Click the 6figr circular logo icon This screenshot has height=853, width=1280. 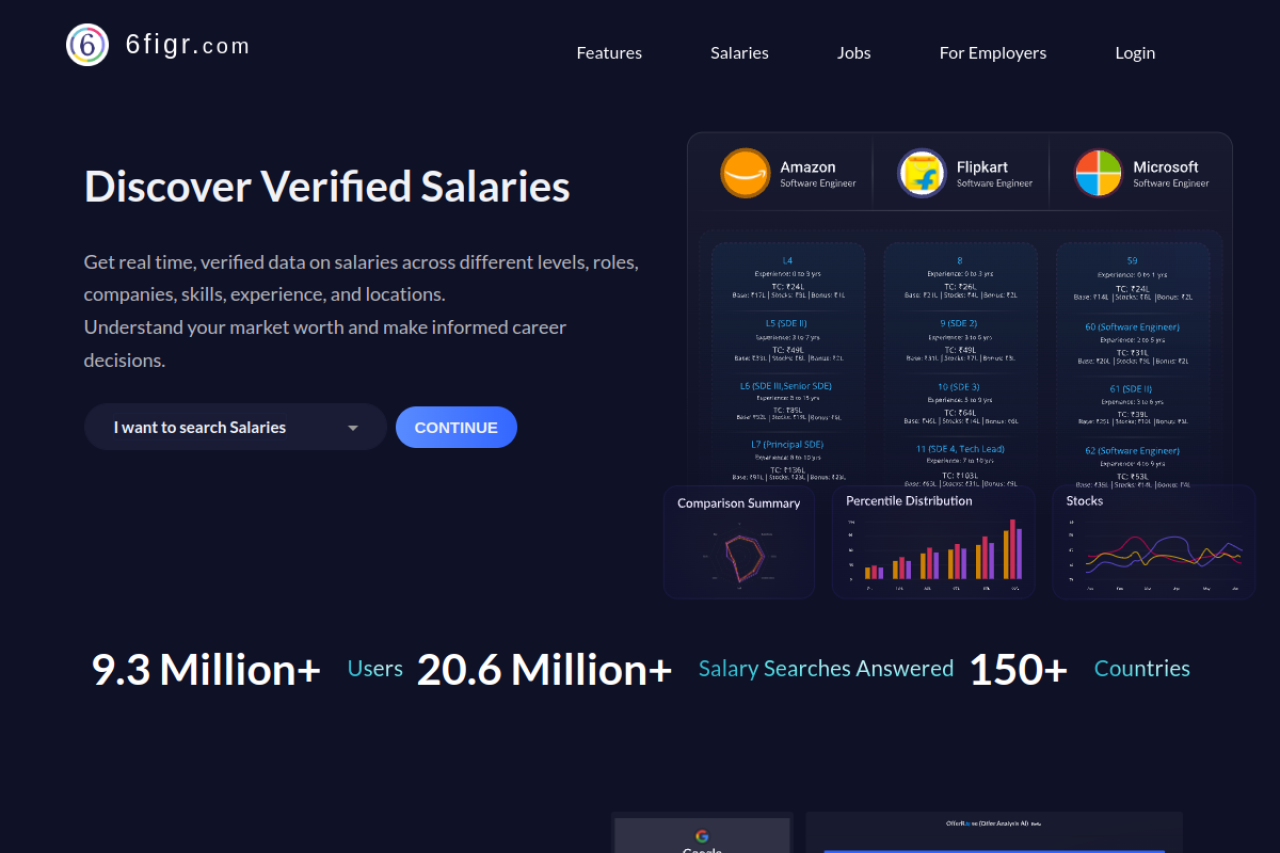tap(87, 45)
